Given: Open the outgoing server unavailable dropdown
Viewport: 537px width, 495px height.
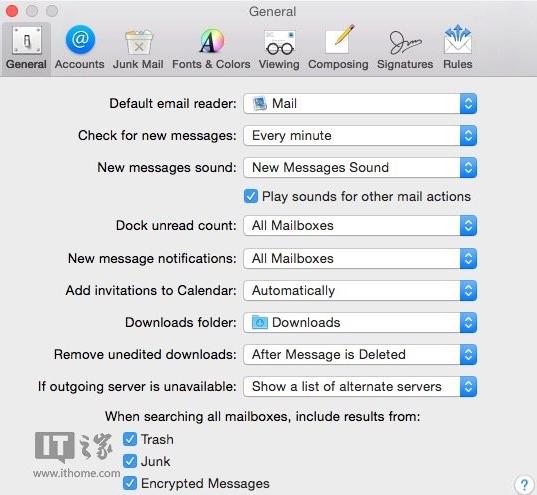Looking at the screenshot, I should tap(360, 386).
